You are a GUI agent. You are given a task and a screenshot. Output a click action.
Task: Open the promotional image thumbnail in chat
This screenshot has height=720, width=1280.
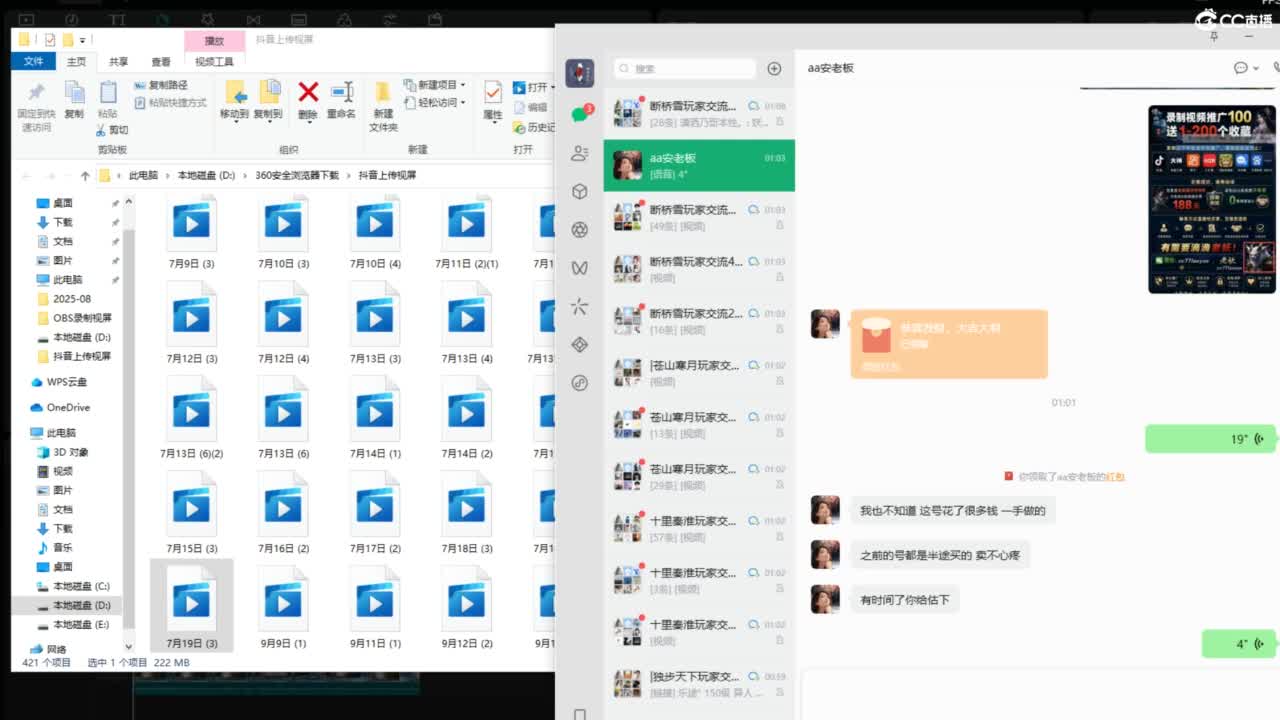coord(1212,199)
